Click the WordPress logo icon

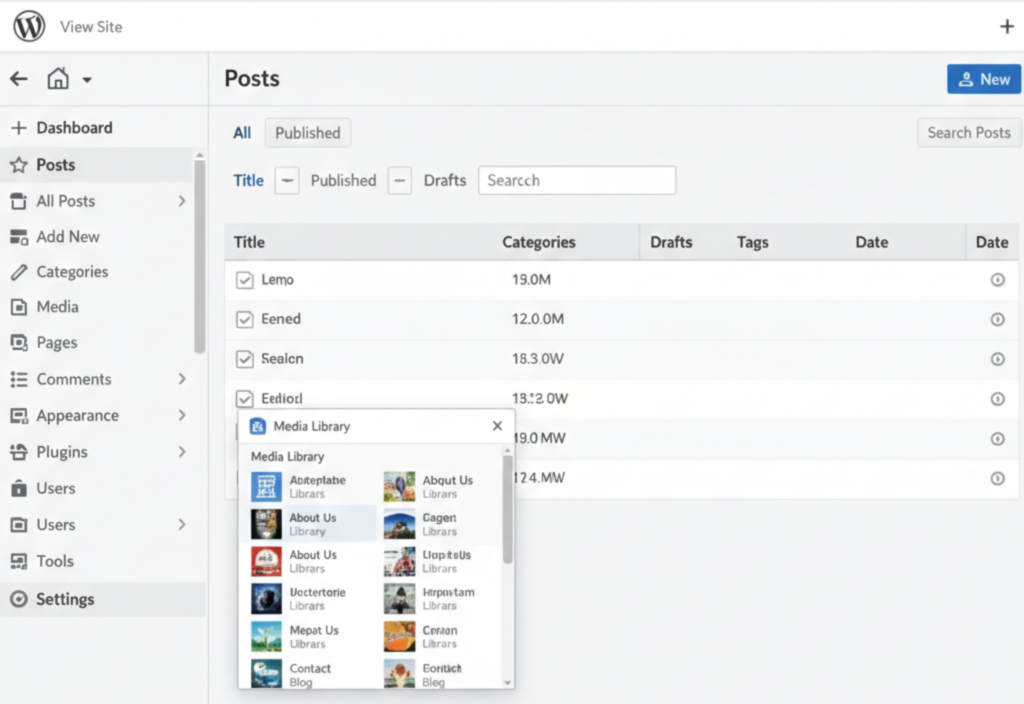(x=29, y=26)
